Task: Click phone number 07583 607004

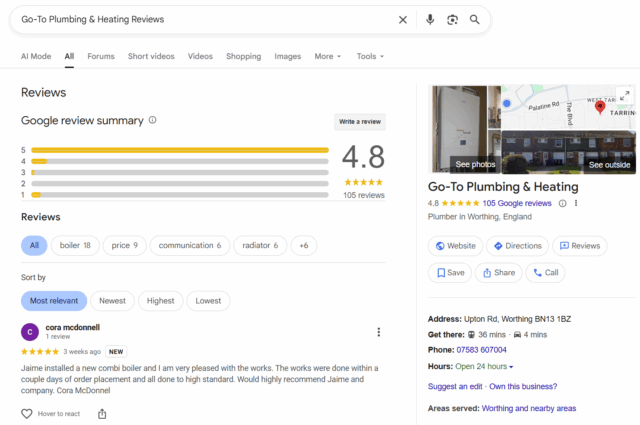Action: pyautogui.click(x=481, y=350)
